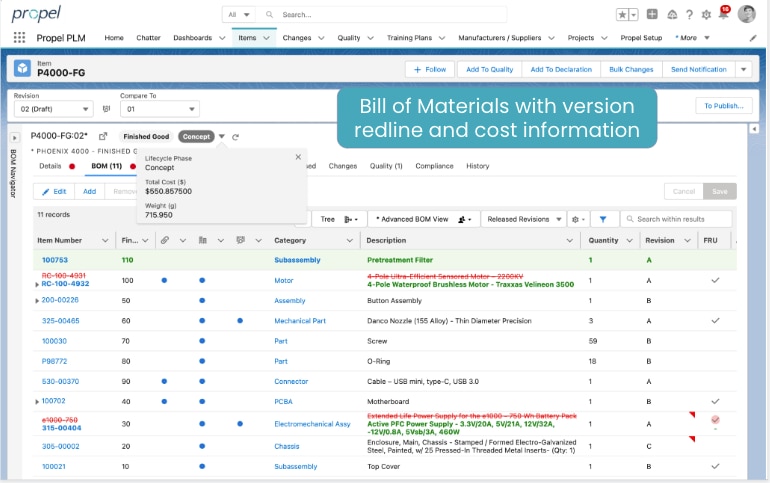Click the filter funnel icon in BOM toolbar
This screenshot has width=770, height=483.
tap(603, 219)
